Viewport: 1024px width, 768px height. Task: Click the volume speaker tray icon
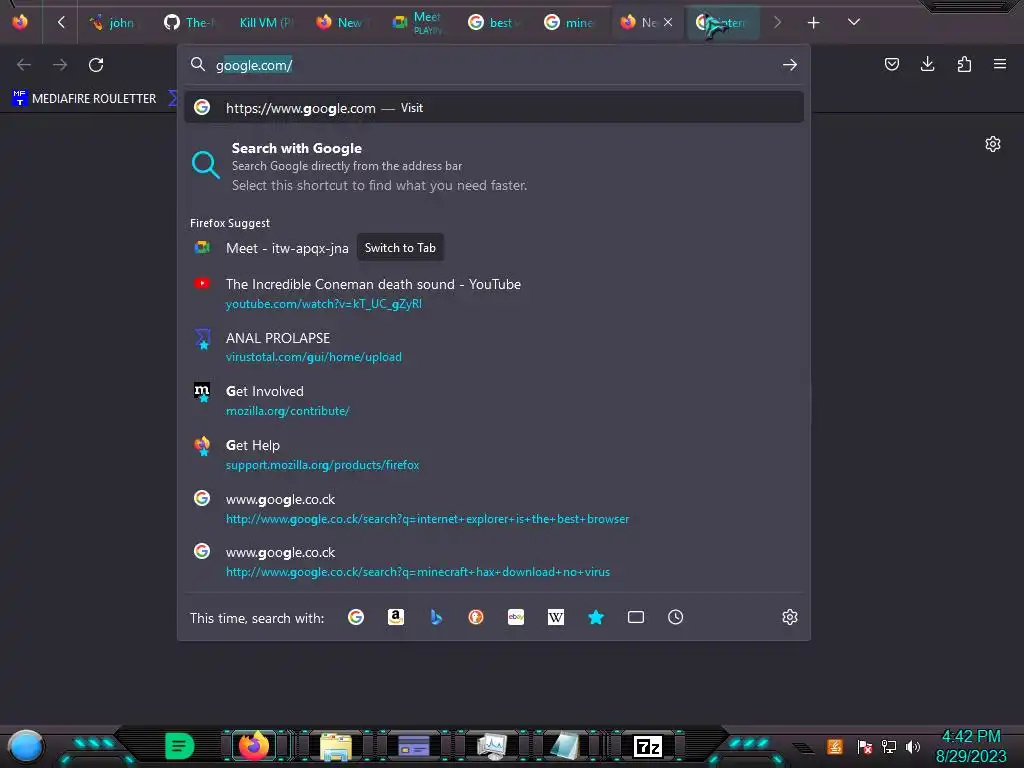coord(913,746)
